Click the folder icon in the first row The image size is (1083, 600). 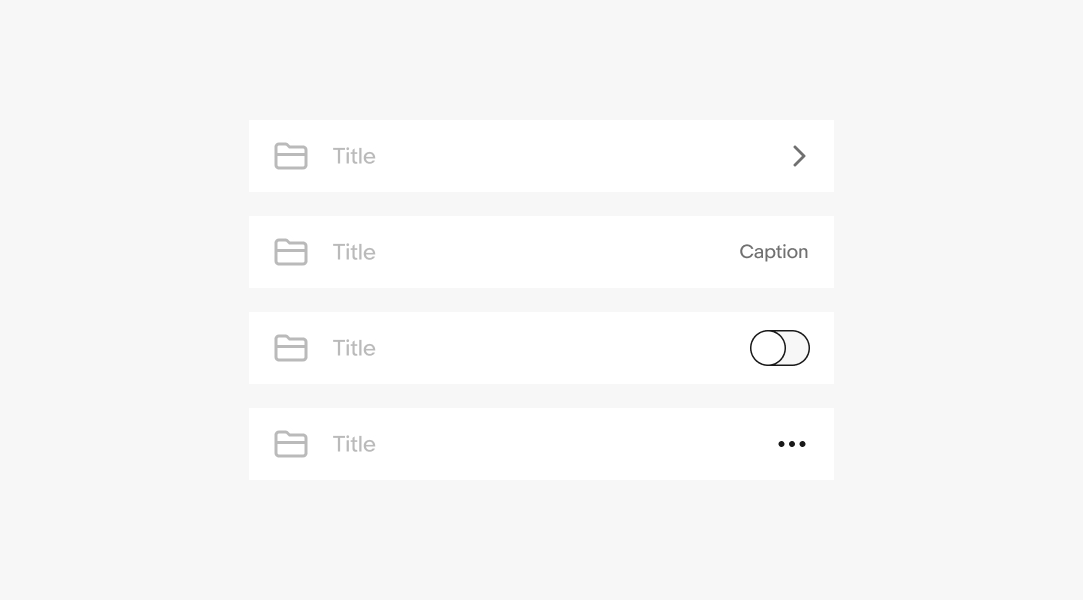[x=290, y=156]
